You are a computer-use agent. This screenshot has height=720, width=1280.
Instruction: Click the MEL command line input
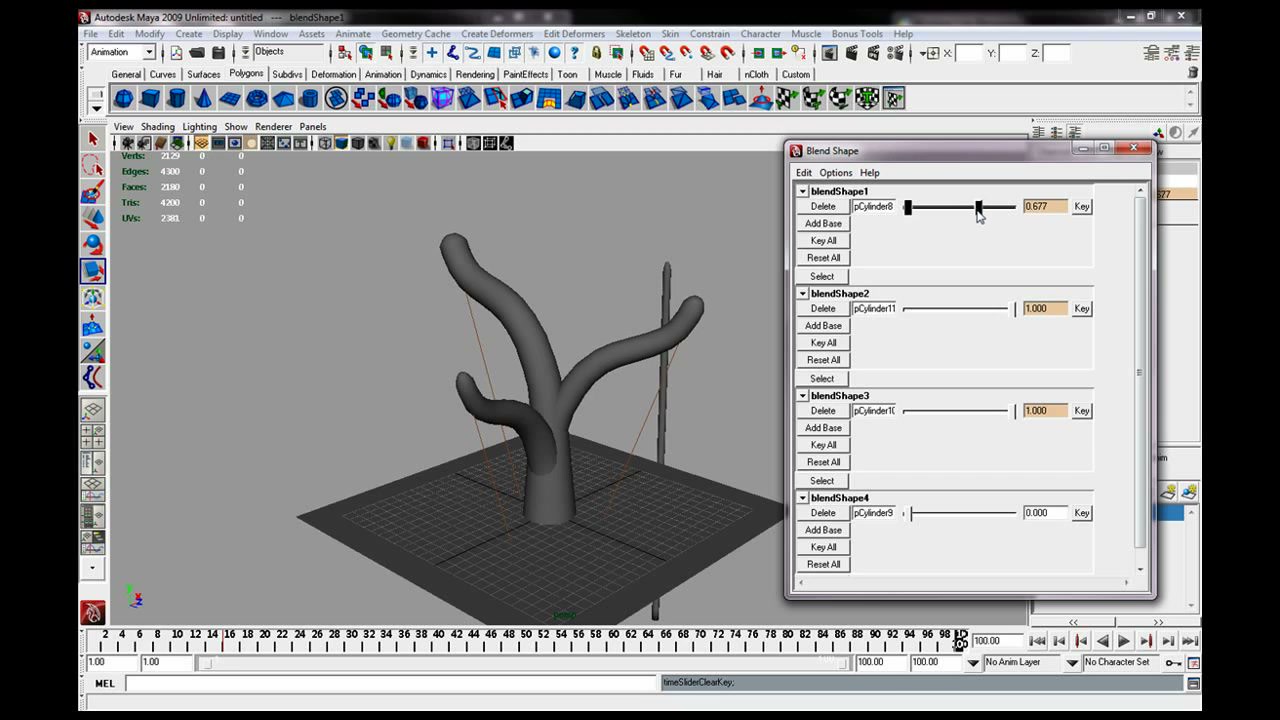(392, 683)
